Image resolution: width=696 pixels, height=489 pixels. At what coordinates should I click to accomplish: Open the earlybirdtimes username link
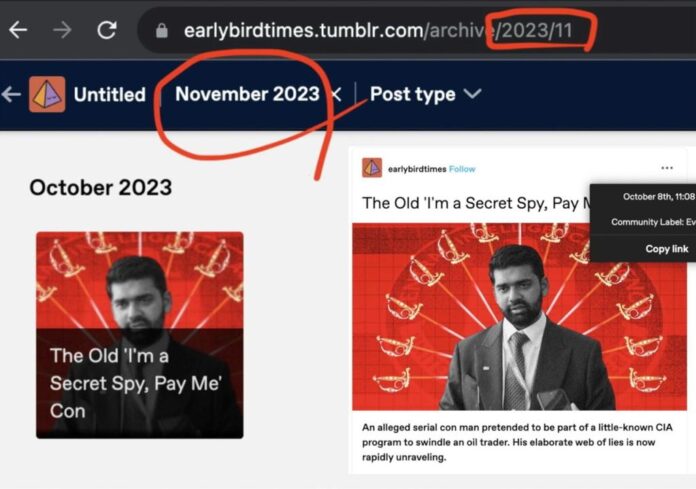(x=416, y=169)
